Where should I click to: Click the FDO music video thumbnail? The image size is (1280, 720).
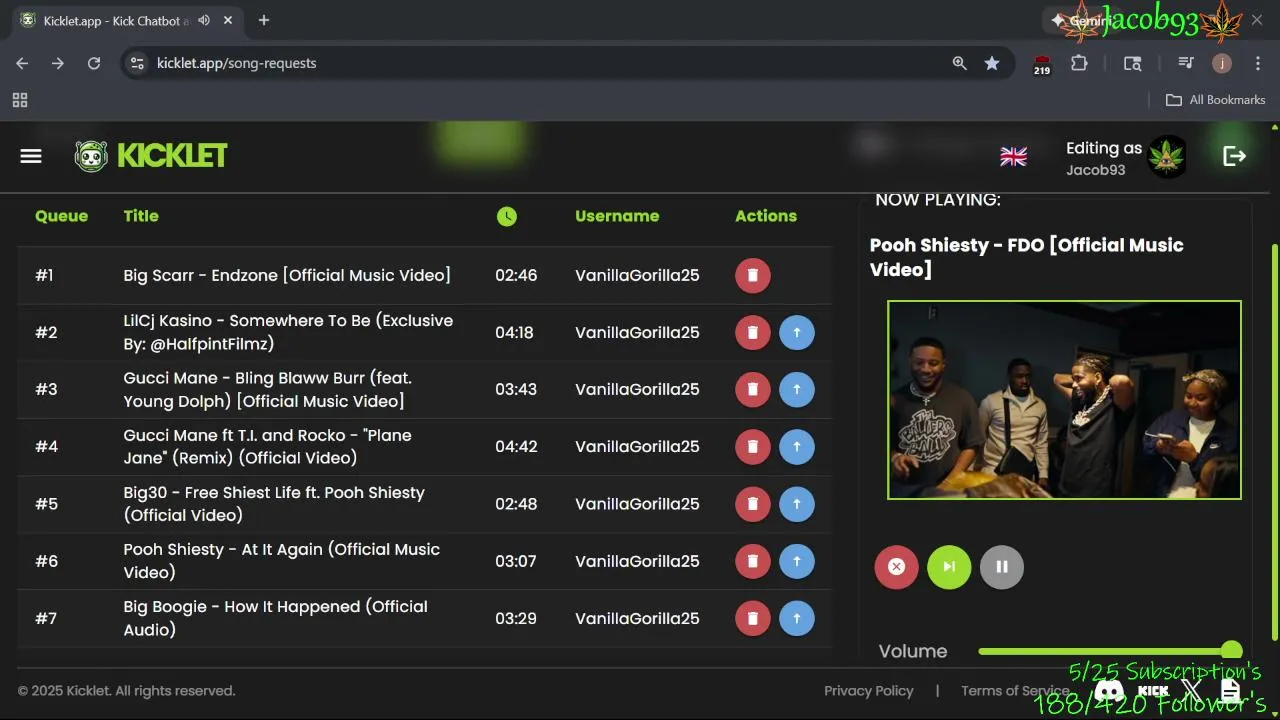[1064, 400]
